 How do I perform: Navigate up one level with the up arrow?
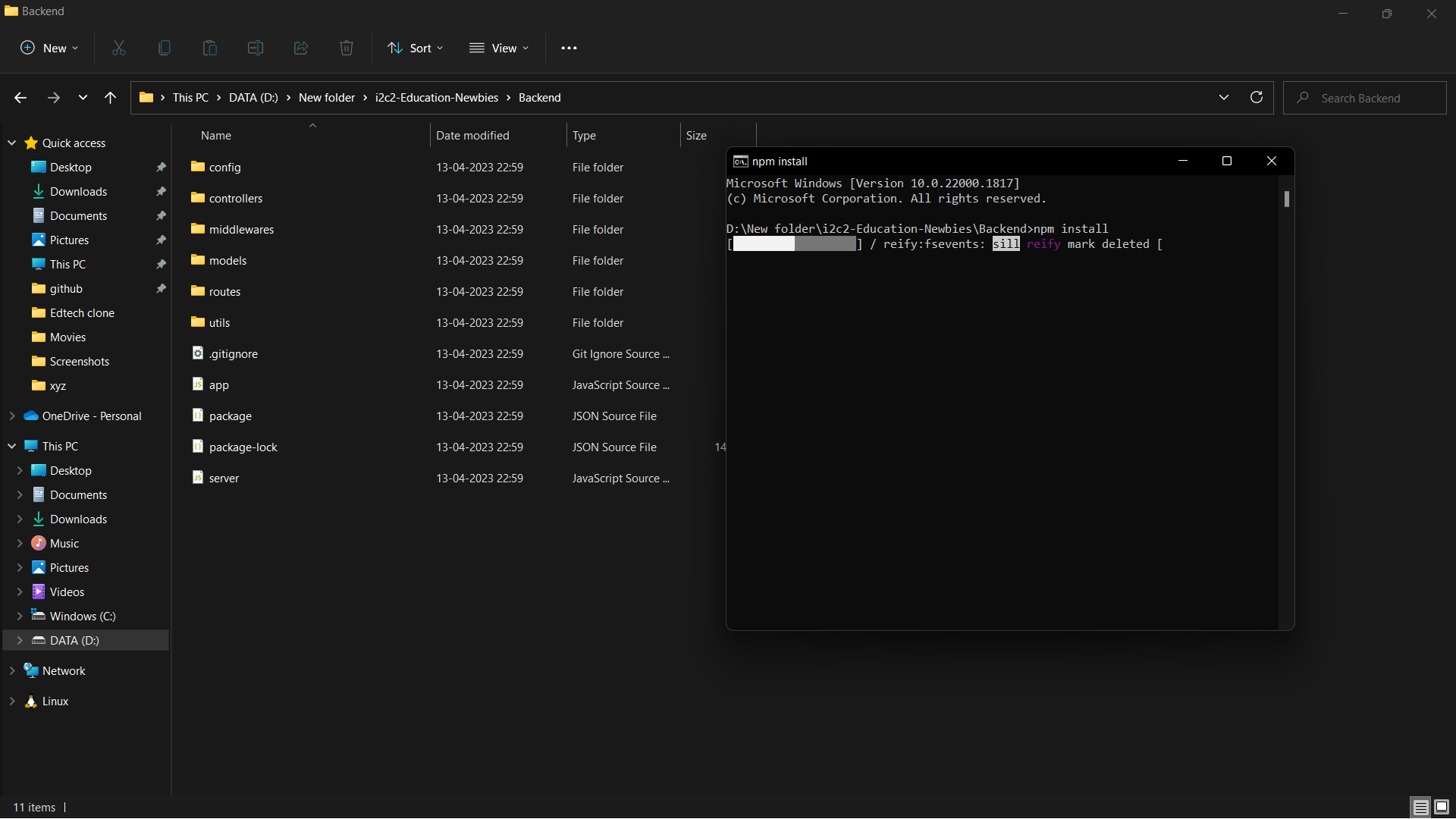[x=110, y=97]
